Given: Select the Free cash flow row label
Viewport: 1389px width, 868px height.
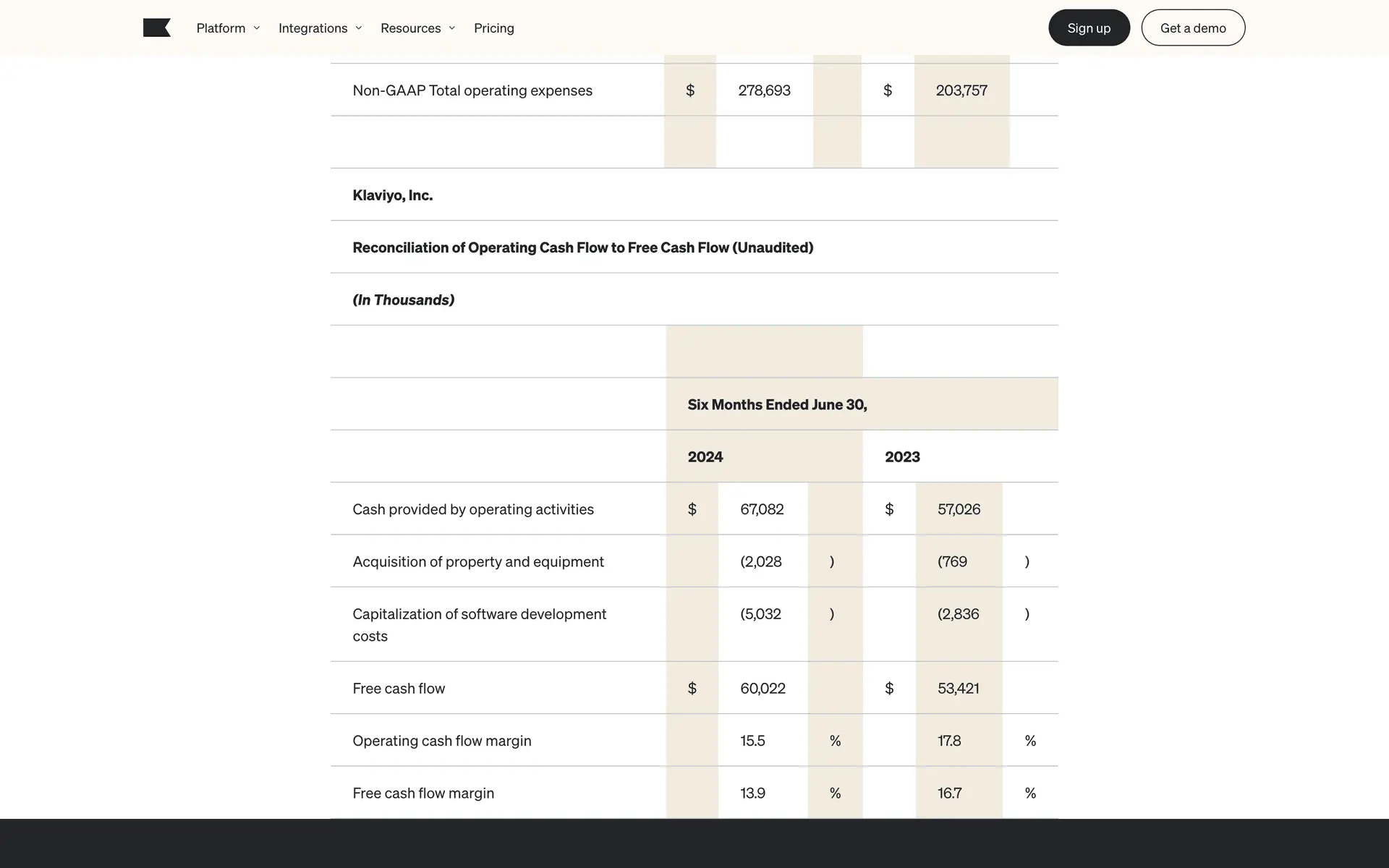Looking at the screenshot, I should click(399, 689).
